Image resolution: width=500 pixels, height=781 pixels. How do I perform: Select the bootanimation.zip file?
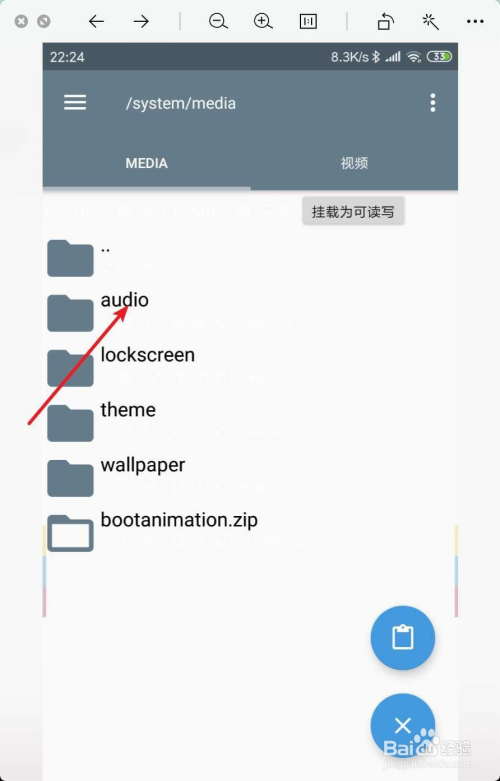[x=250, y=530]
